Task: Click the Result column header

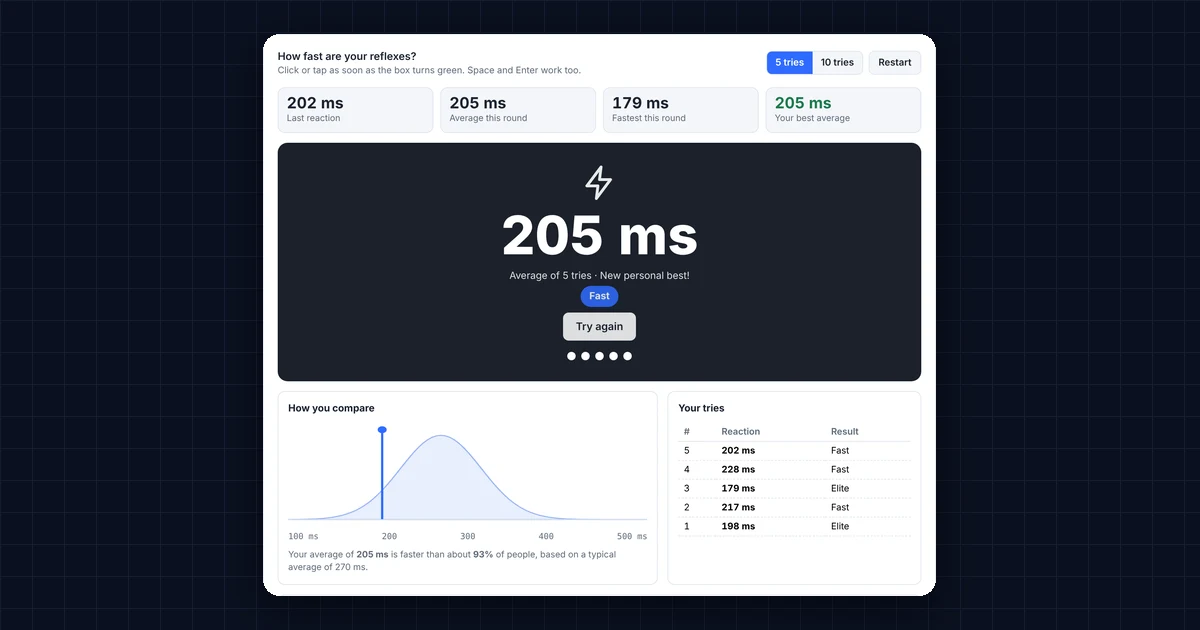Action: [845, 432]
